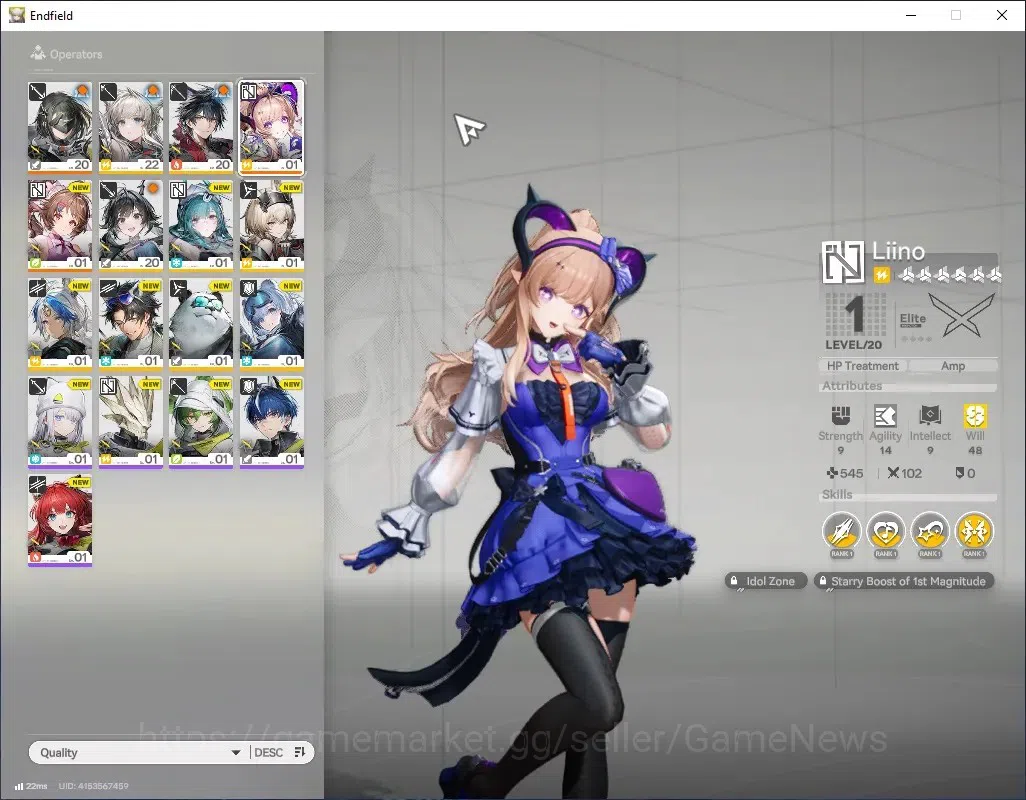Open the fully yellow twin-figure skill
The width and height of the screenshot is (1026, 800).
pyautogui.click(x=974, y=530)
